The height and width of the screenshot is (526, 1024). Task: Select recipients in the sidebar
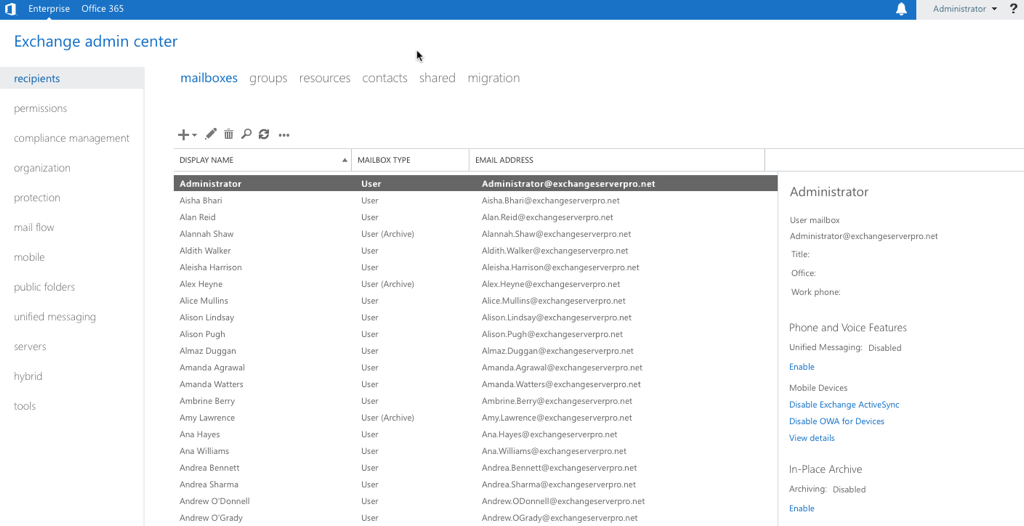[72, 78]
